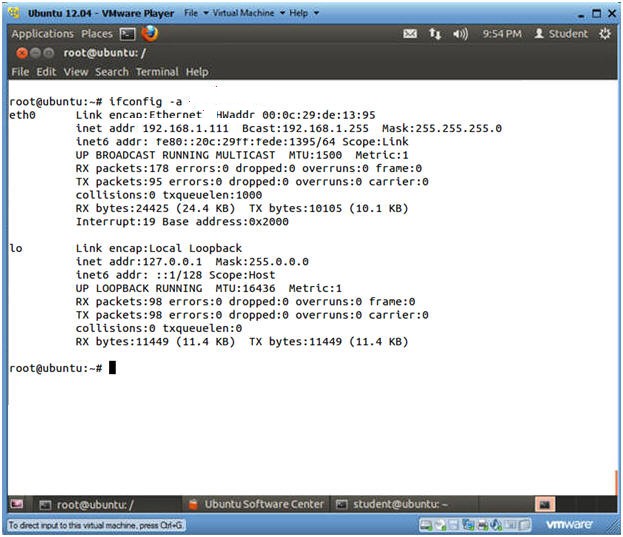Click the 9:54 PM clock

pos(501,34)
